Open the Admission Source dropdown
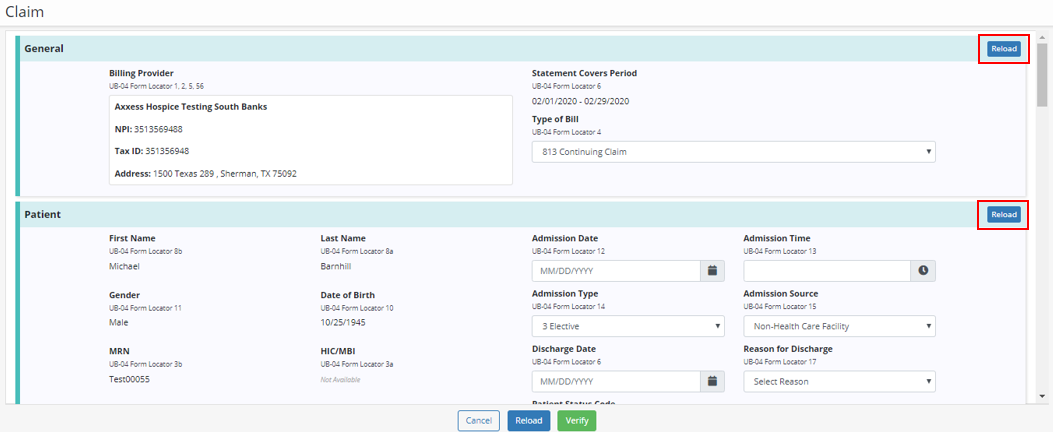Viewport: 1053px width, 432px height. tap(839, 326)
